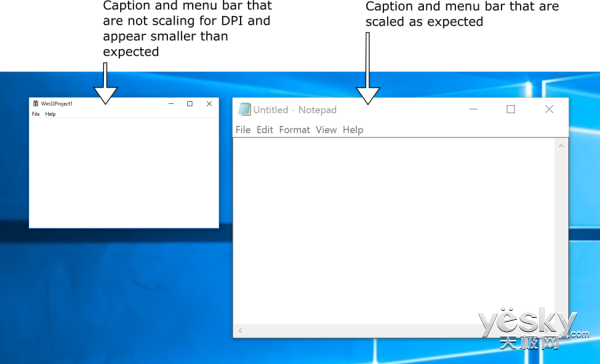
Task: Click the Win32Project1 app icon in title bar
Action: 36,103
